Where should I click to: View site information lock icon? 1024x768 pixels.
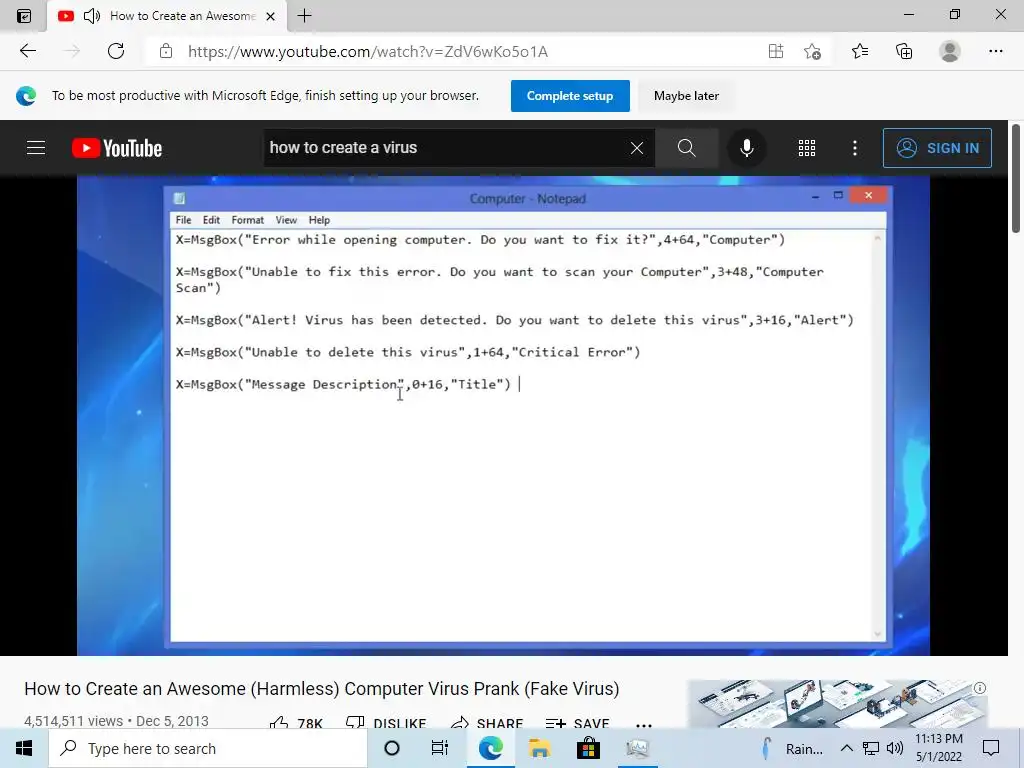pyautogui.click(x=166, y=51)
